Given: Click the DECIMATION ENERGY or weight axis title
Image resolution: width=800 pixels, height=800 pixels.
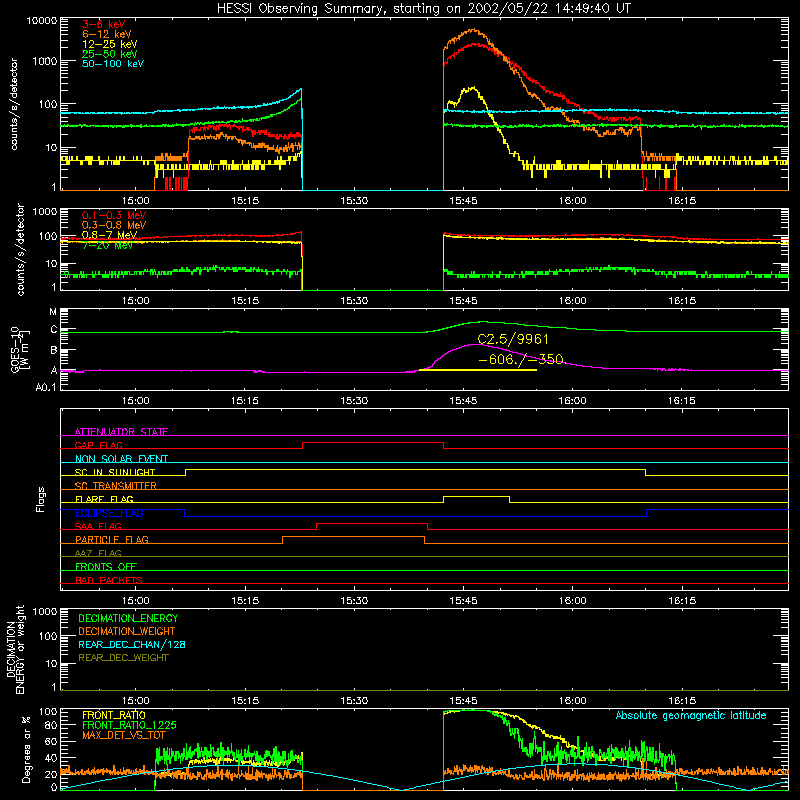Looking at the screenshot, I should click(x=15, y=649).
